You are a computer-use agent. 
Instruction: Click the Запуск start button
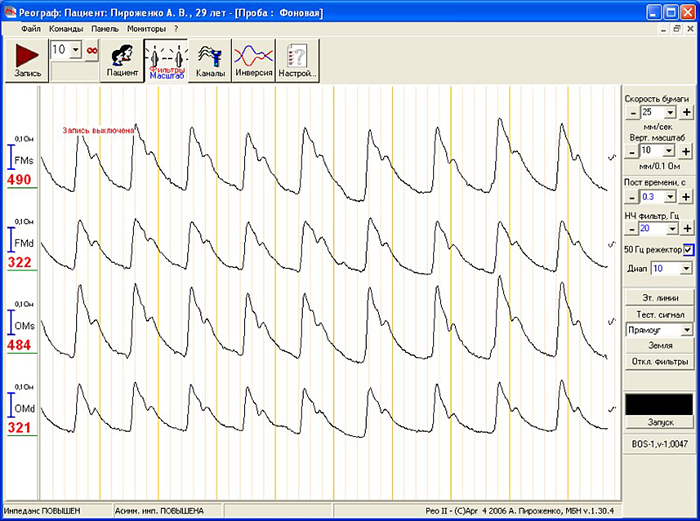click(x=657, y=423)
